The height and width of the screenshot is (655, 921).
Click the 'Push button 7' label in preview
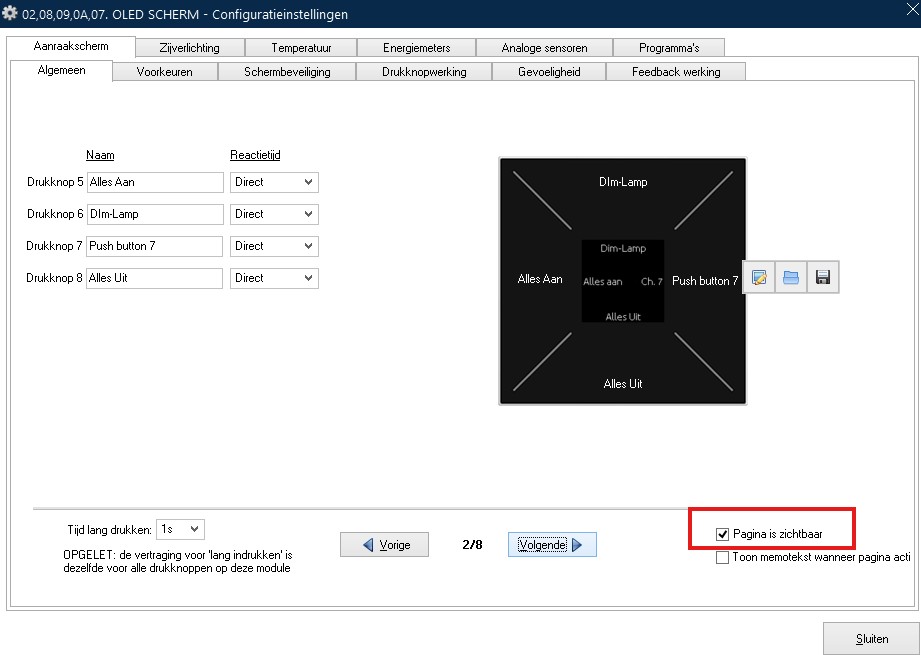click(x=705, y=281)
